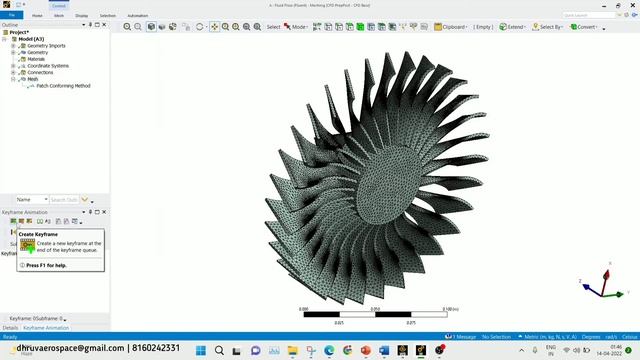Open taskbar Search
640x360 pixels.
[x=219, y=351]
